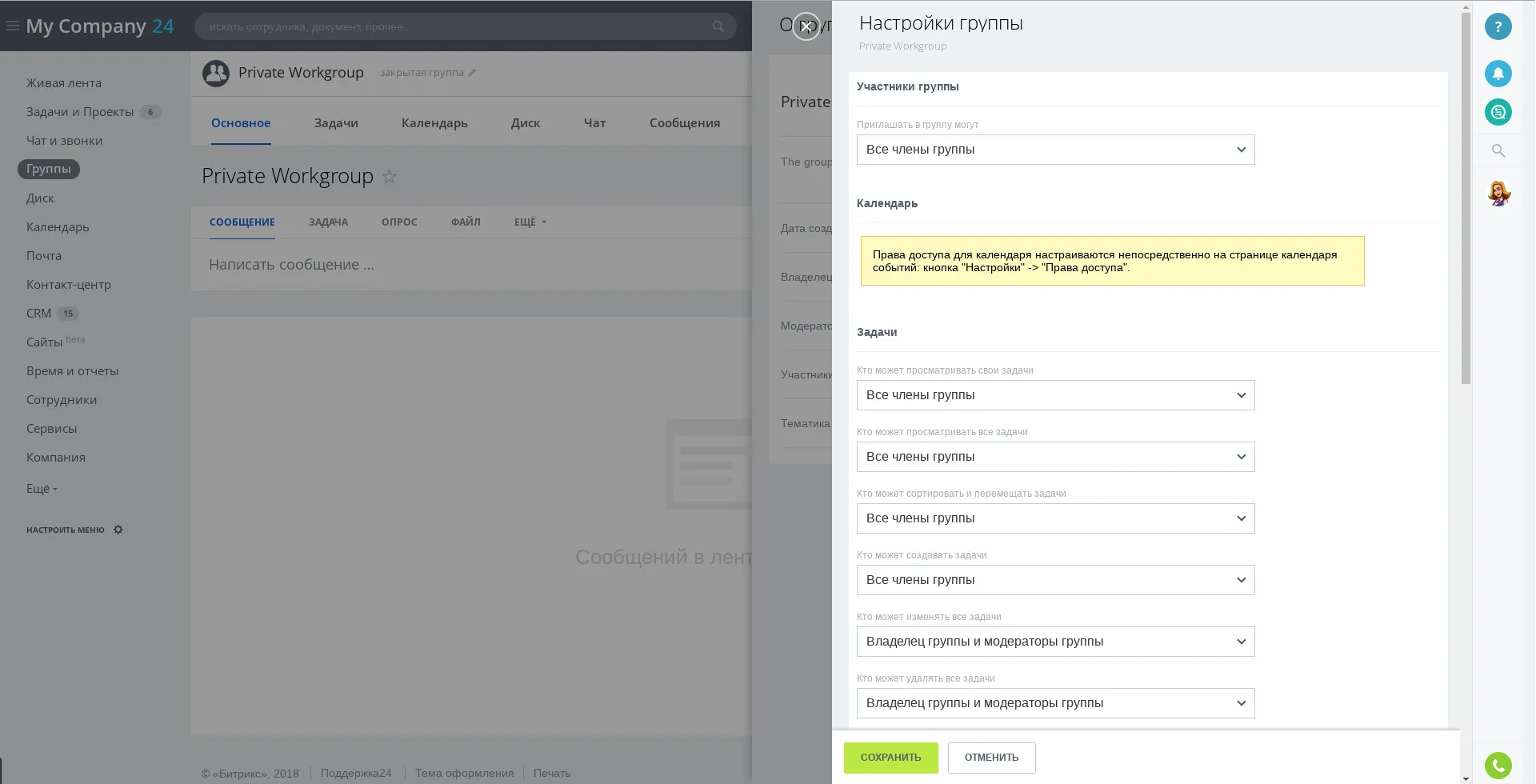Open the notifications bell icon
Viewport: 1536px width, 784px height.
pos(1498,74)
